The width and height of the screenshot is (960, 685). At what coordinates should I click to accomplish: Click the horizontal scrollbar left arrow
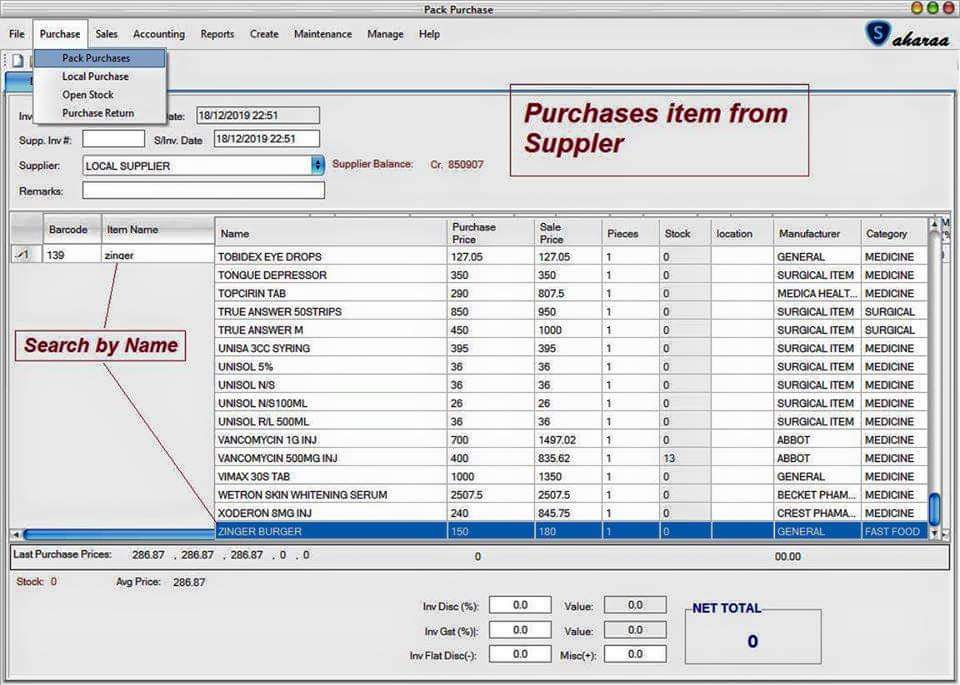[15, 534]
